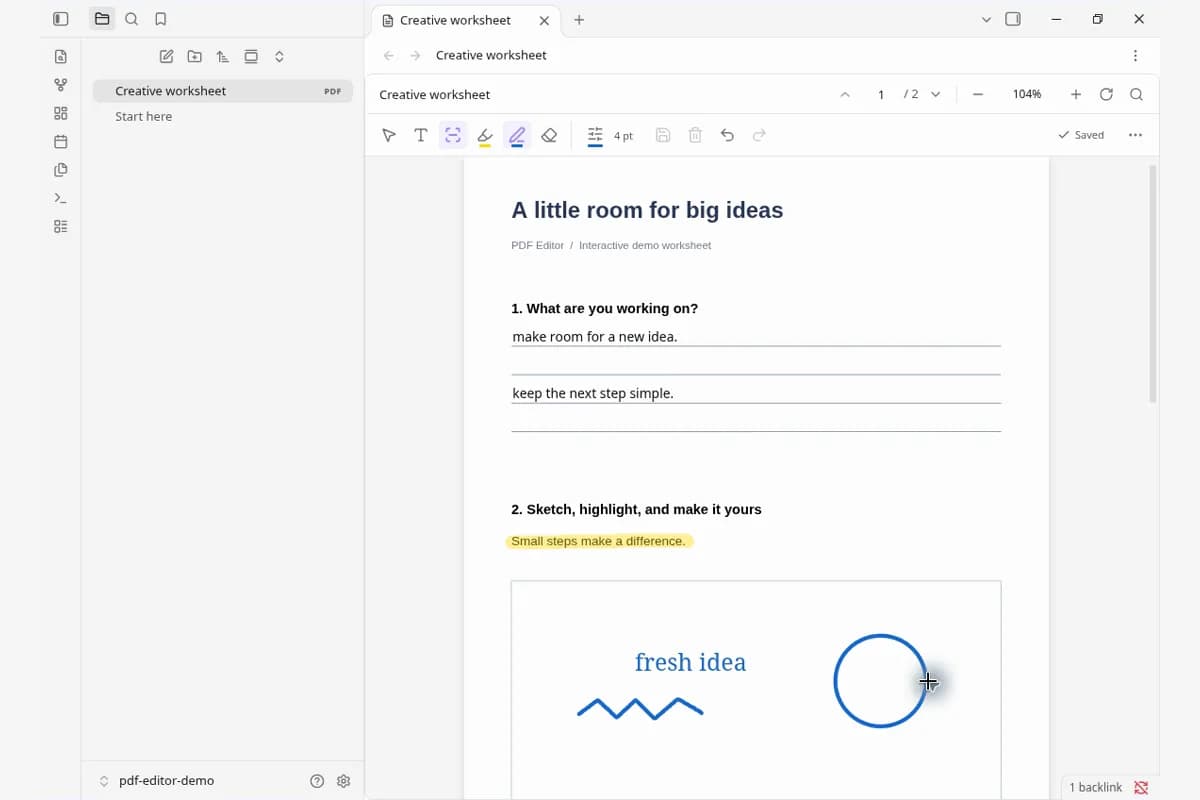Create a new note
Screen dimensions: 1200x800
pos(166,57)
